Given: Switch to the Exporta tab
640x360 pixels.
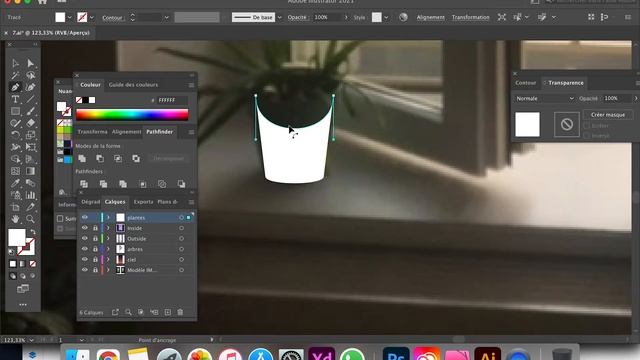Looking at the screenshot, I should tap(143, 202).
